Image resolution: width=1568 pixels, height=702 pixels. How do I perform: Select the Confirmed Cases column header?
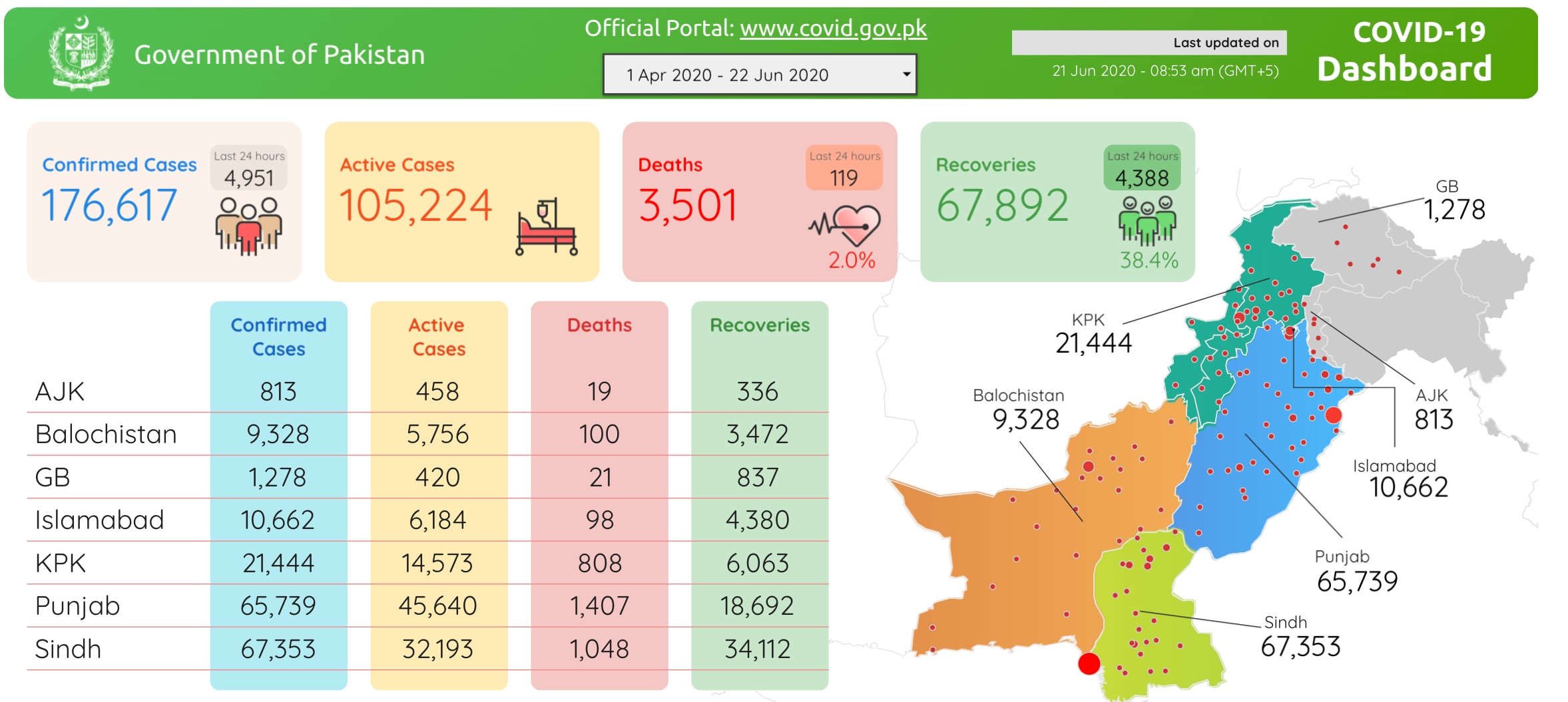(x=278, y=337)
